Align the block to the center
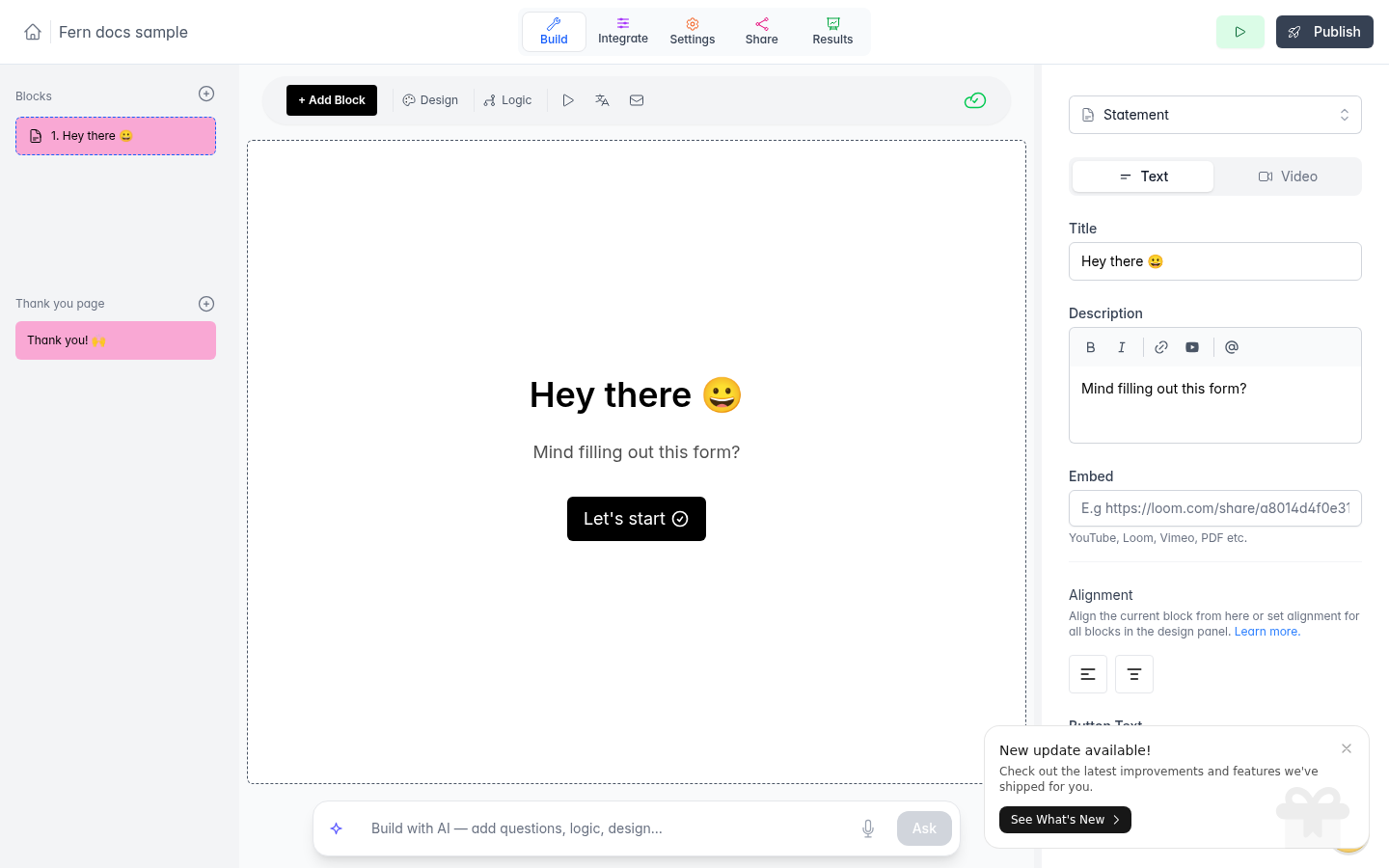Image resolution: width=1389 pixels, height=868 pixels. coord(1134,674)
